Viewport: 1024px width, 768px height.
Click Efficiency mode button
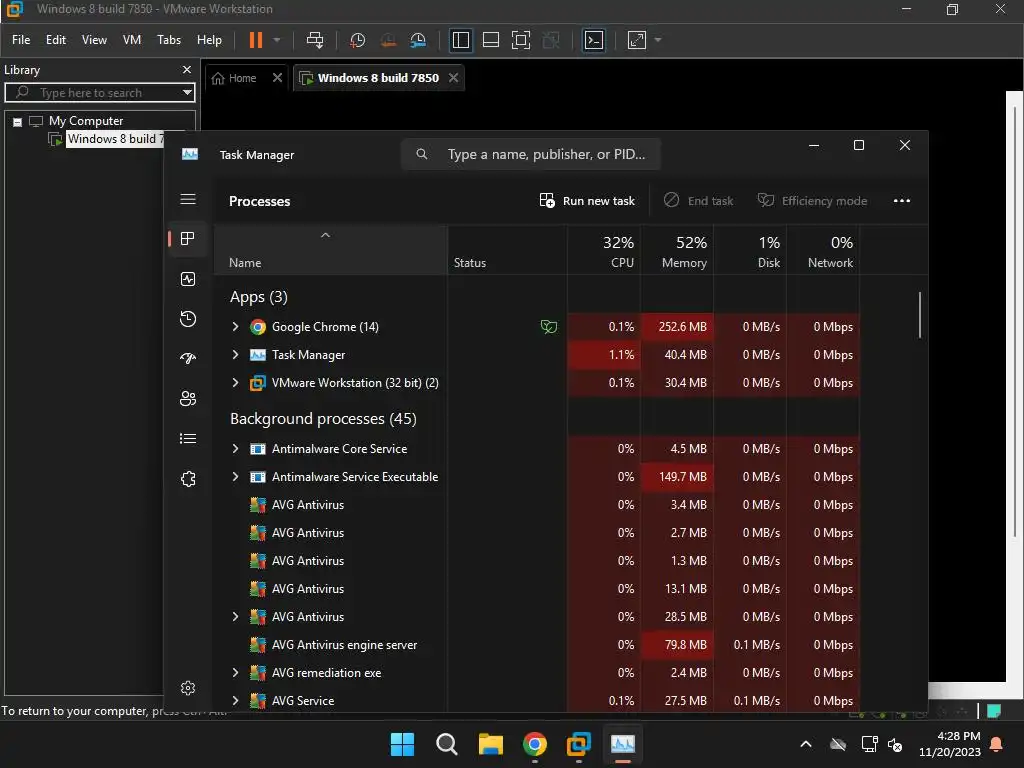click(x=812, y=201)
